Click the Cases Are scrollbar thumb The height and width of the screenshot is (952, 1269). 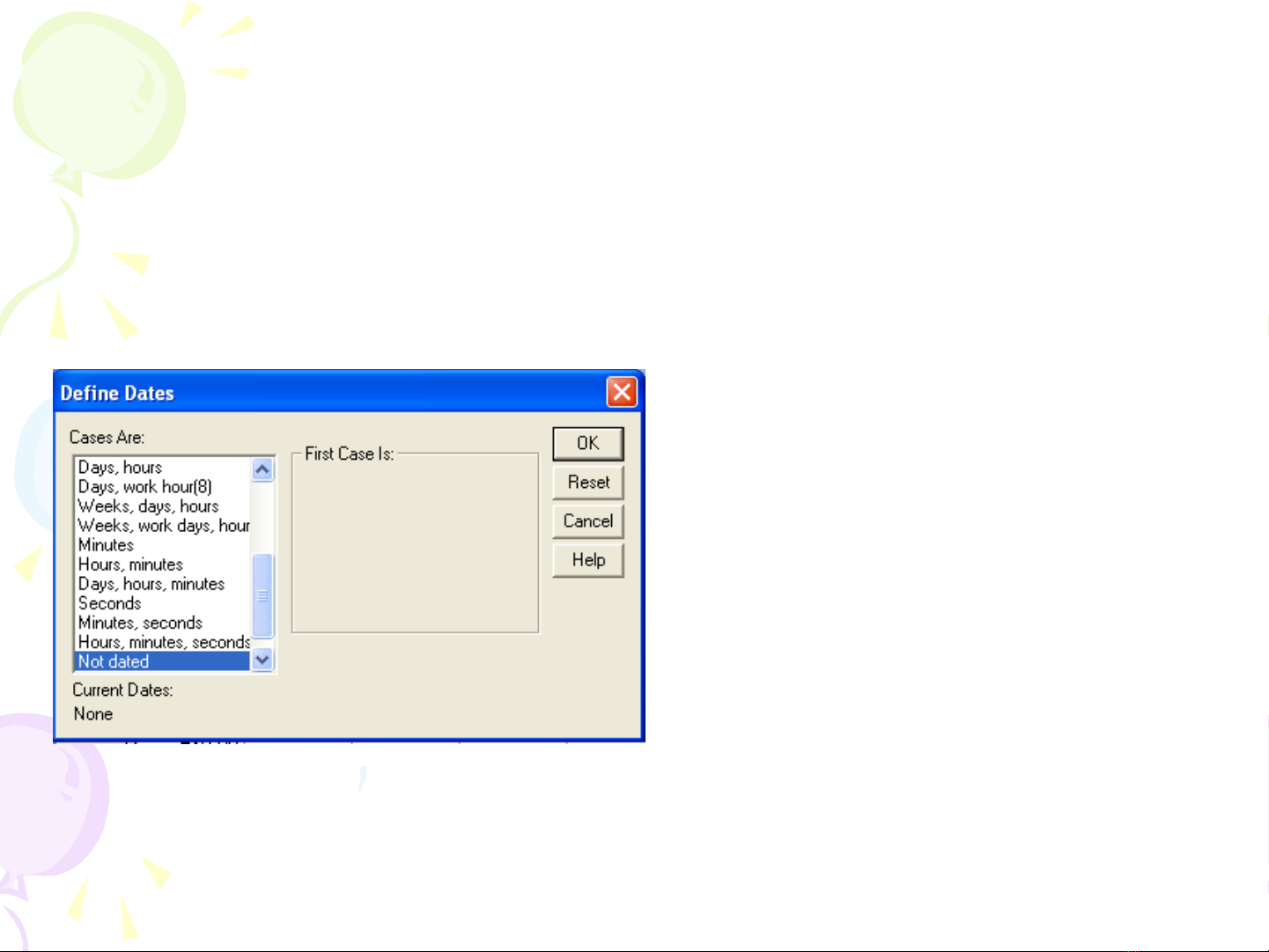262,595
